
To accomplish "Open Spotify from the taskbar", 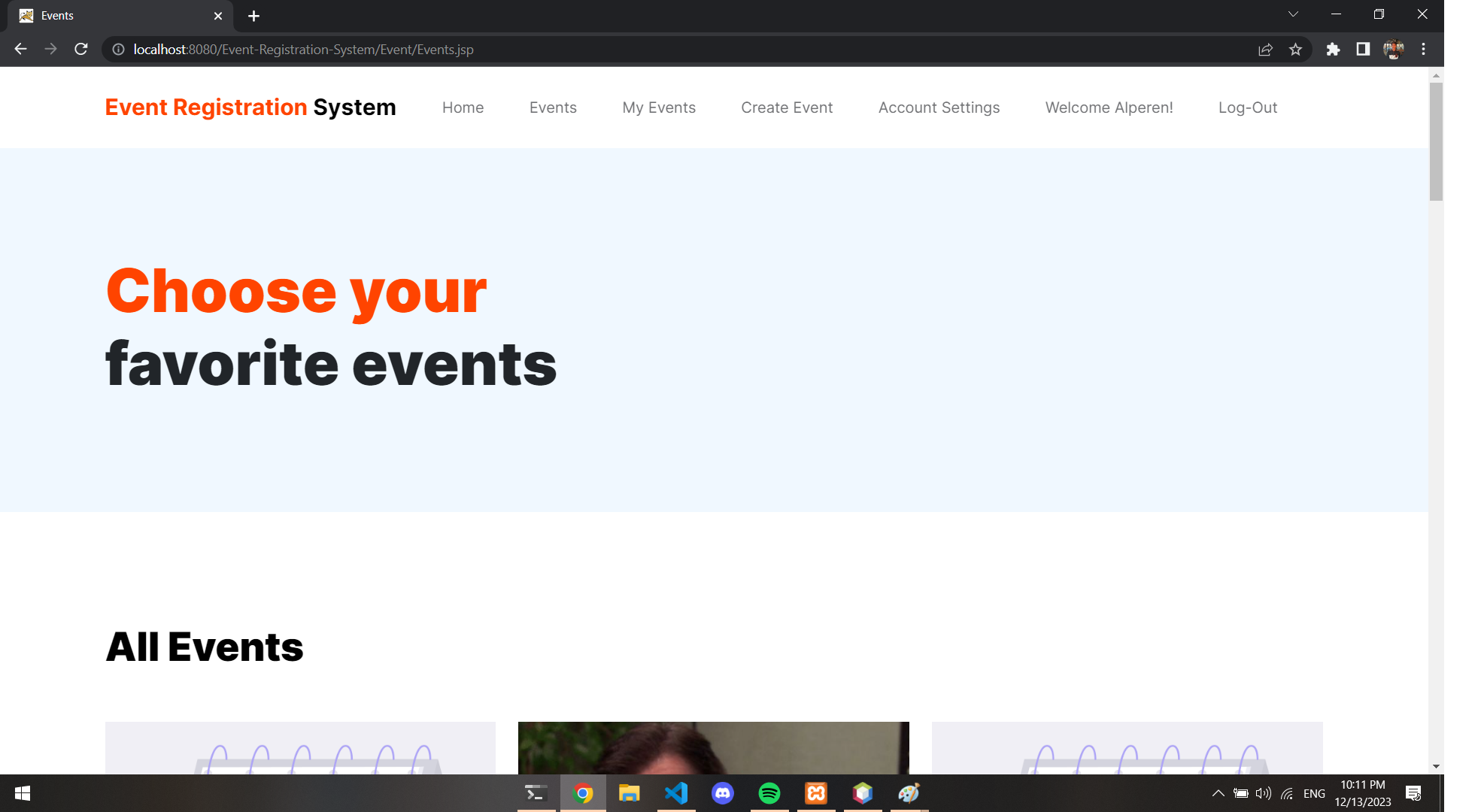I will click(769, 793).
